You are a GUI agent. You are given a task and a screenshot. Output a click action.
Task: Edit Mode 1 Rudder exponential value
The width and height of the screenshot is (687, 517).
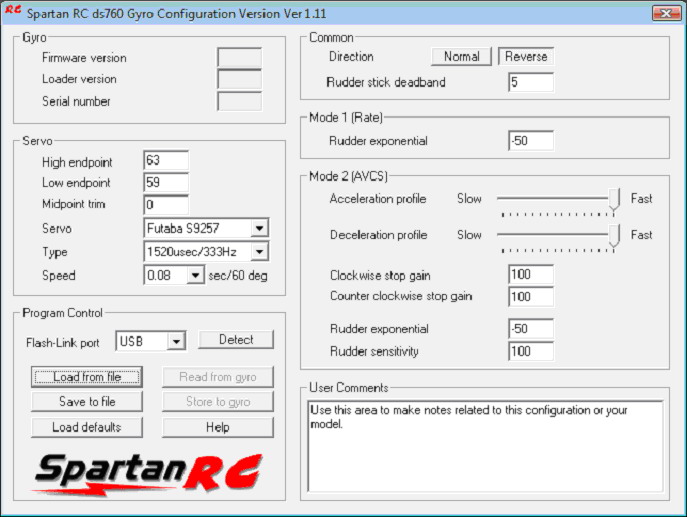coord(531,141)
